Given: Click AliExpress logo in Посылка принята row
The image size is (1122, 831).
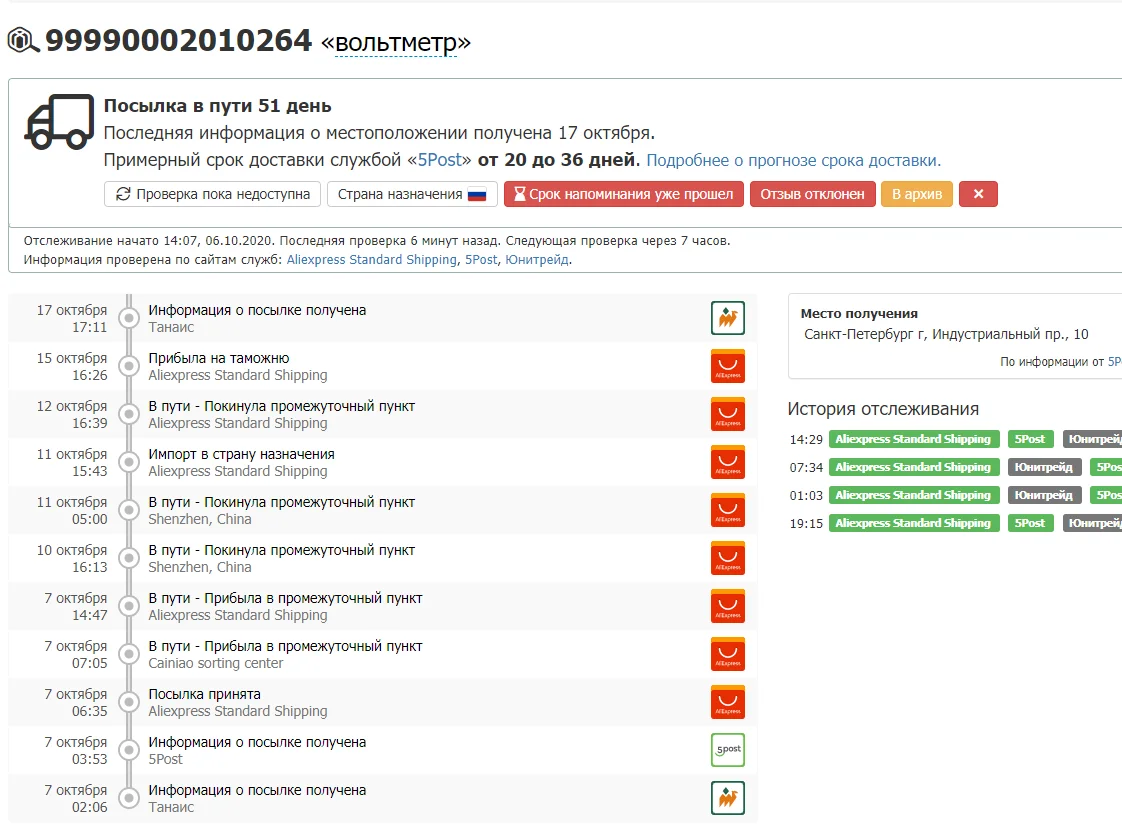Looking at the screenshot, I should click(728, 701).
